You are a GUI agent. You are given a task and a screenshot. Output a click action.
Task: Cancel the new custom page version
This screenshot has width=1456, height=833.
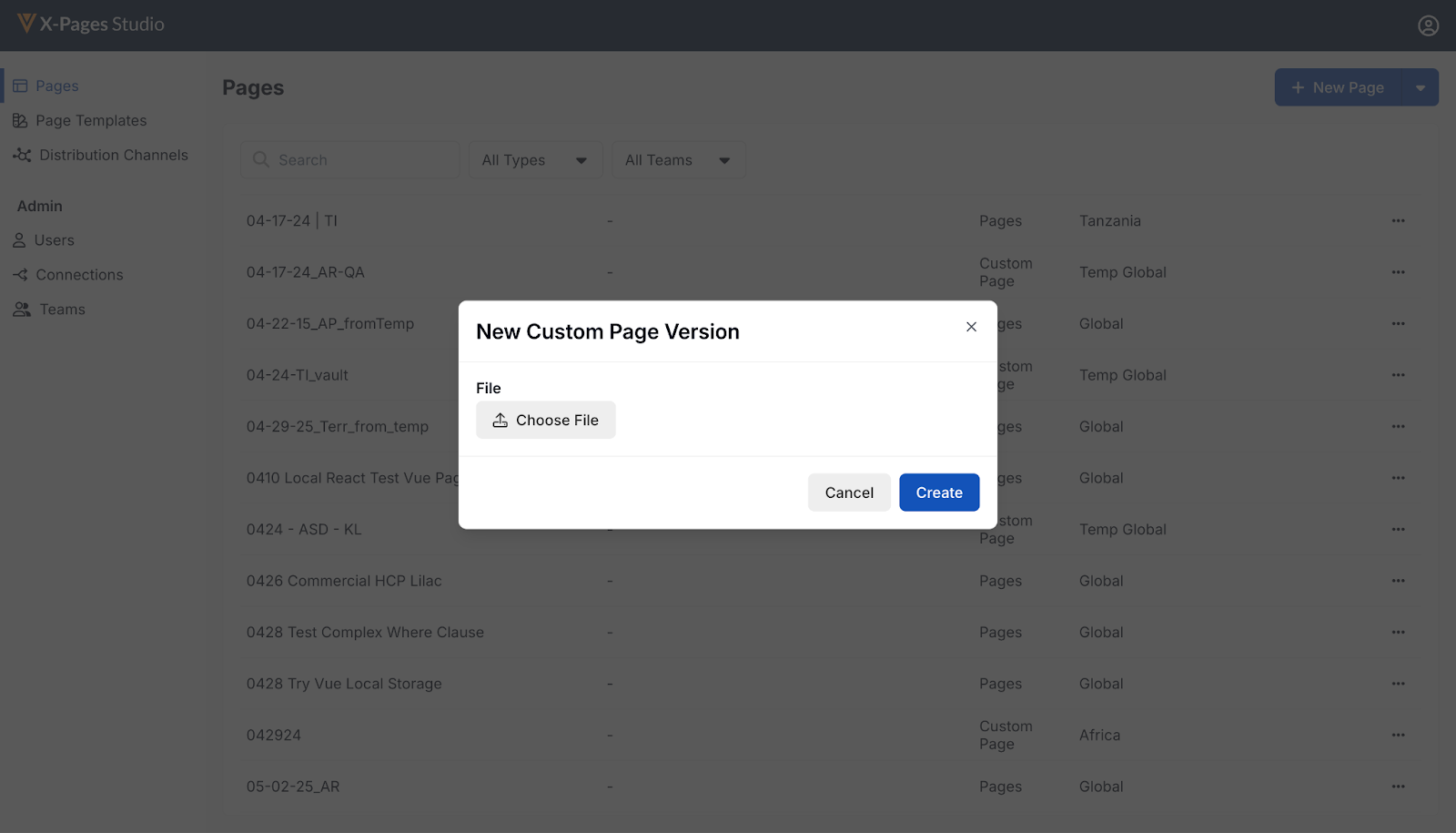(848, 493)
